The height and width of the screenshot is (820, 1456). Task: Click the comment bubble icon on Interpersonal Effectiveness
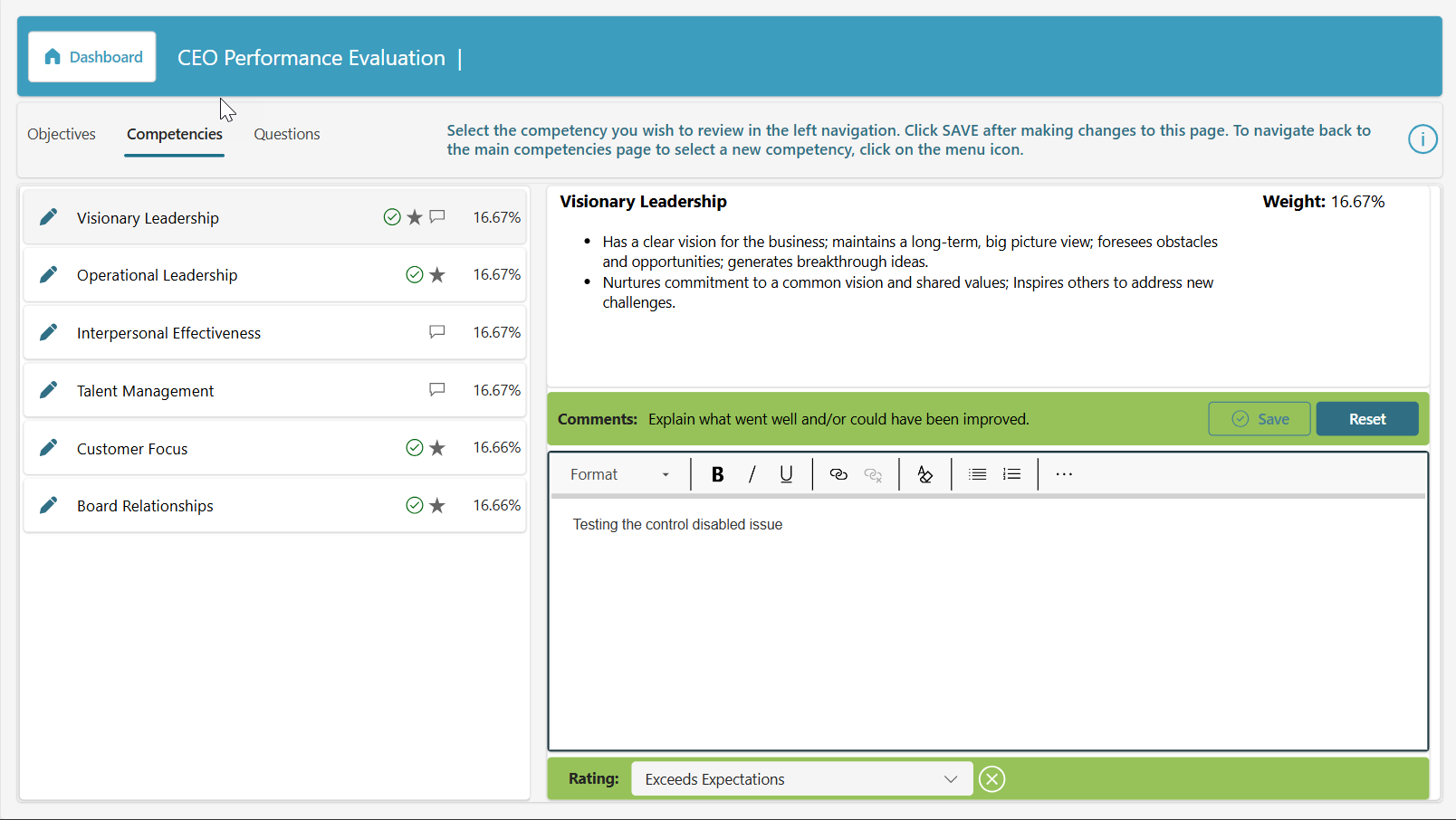click(437, 332)
